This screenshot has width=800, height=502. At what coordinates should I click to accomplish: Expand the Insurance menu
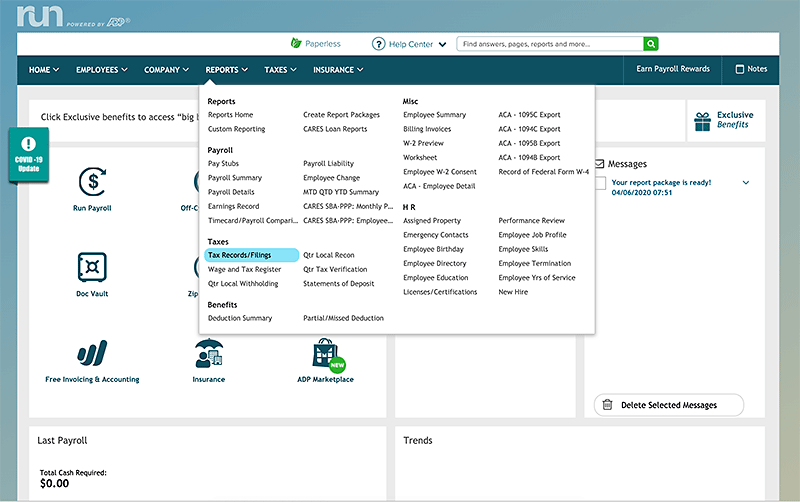click(338, 70)
